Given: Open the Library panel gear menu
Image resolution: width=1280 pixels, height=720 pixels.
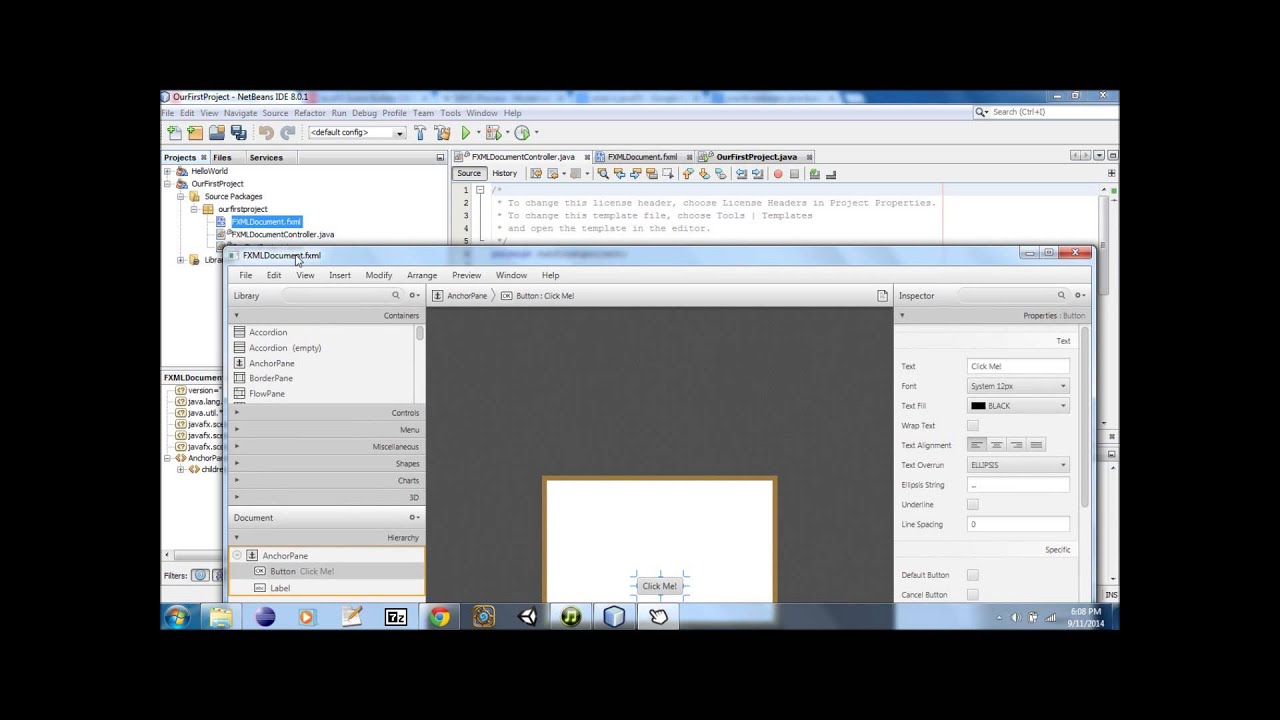Looking at the screenshot, I should tap(414, 295).
